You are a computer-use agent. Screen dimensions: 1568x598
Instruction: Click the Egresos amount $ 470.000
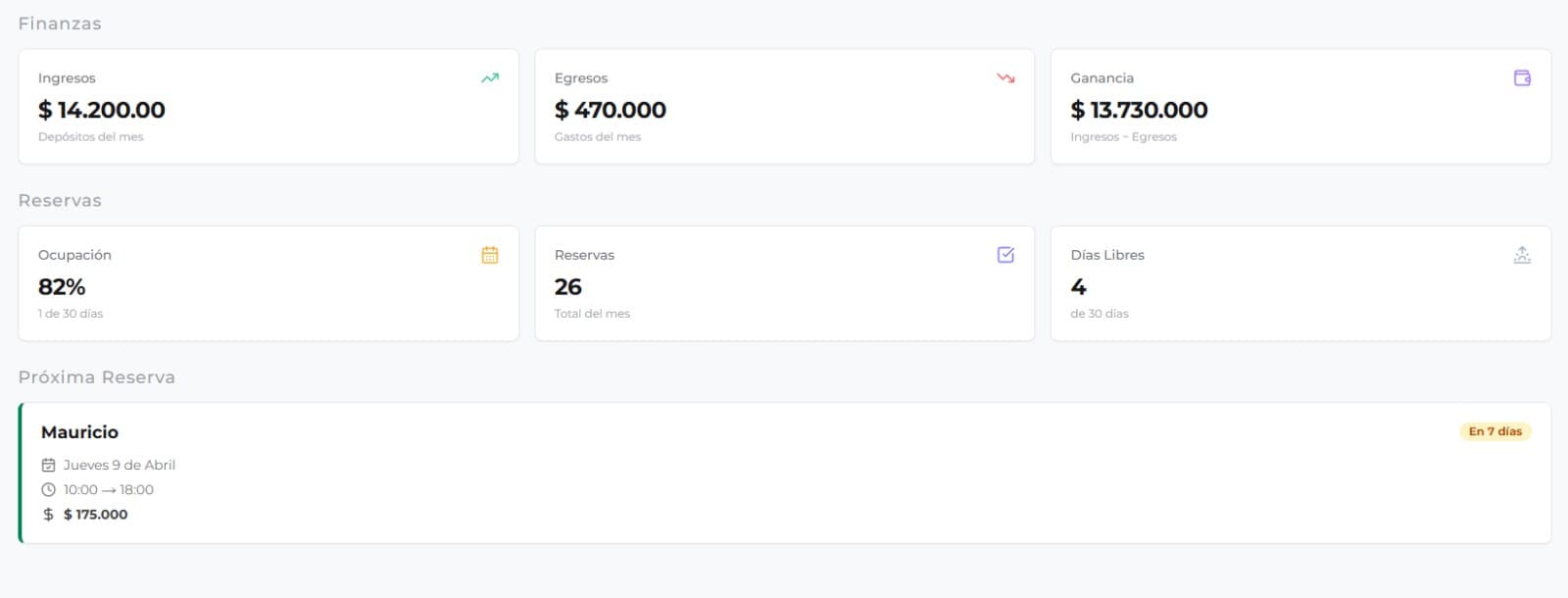(611, 110)
